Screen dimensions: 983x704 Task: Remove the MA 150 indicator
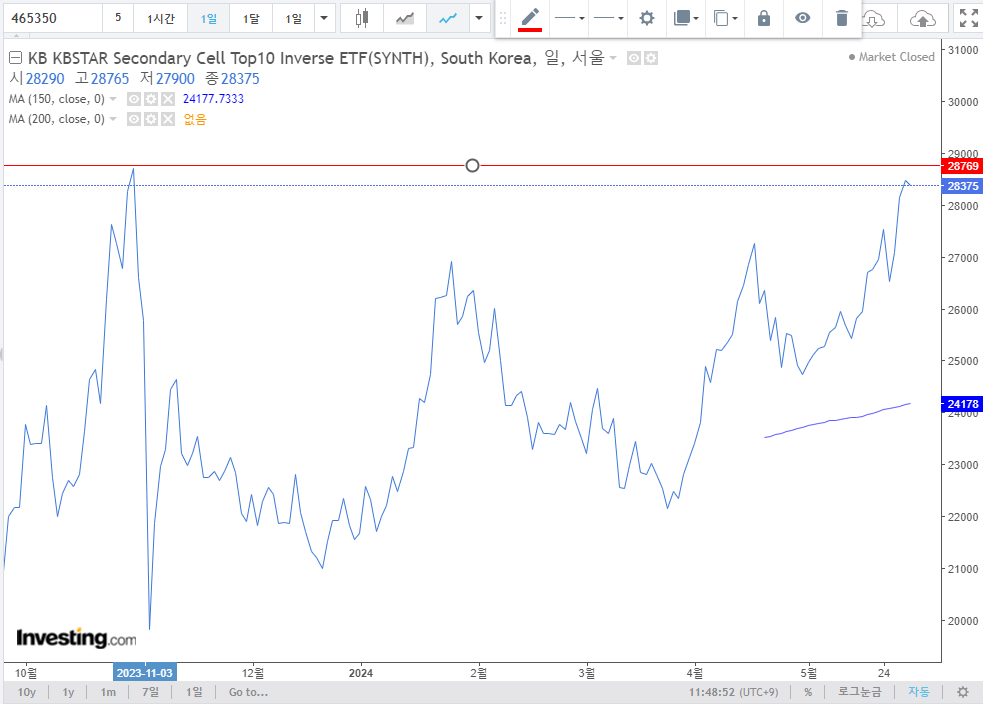[167, 99]
